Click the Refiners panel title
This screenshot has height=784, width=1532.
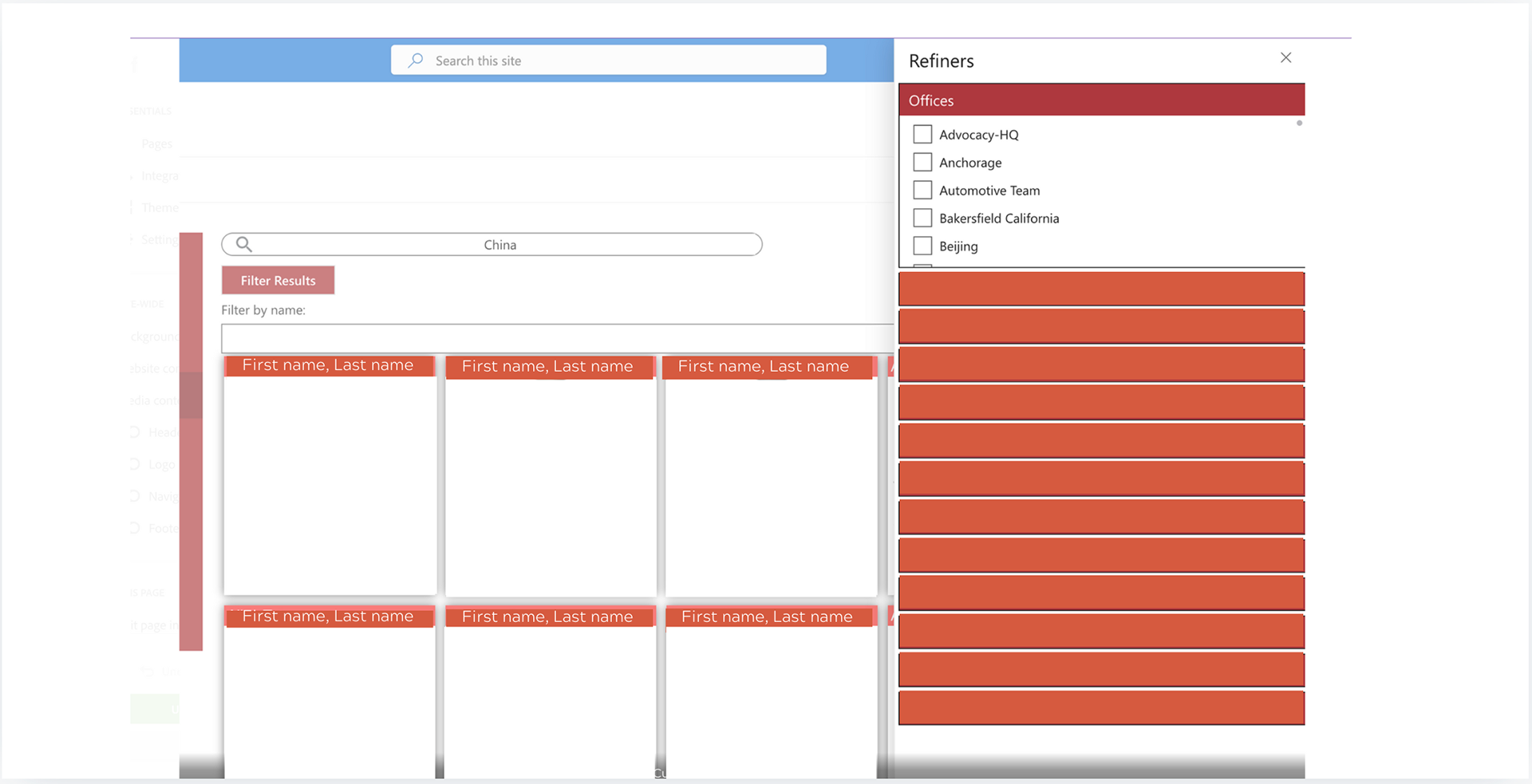(x=941, y=61)
